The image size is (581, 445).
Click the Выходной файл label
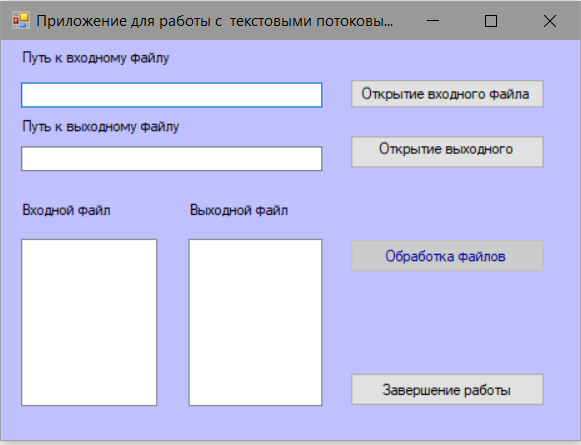click(239, 210)
